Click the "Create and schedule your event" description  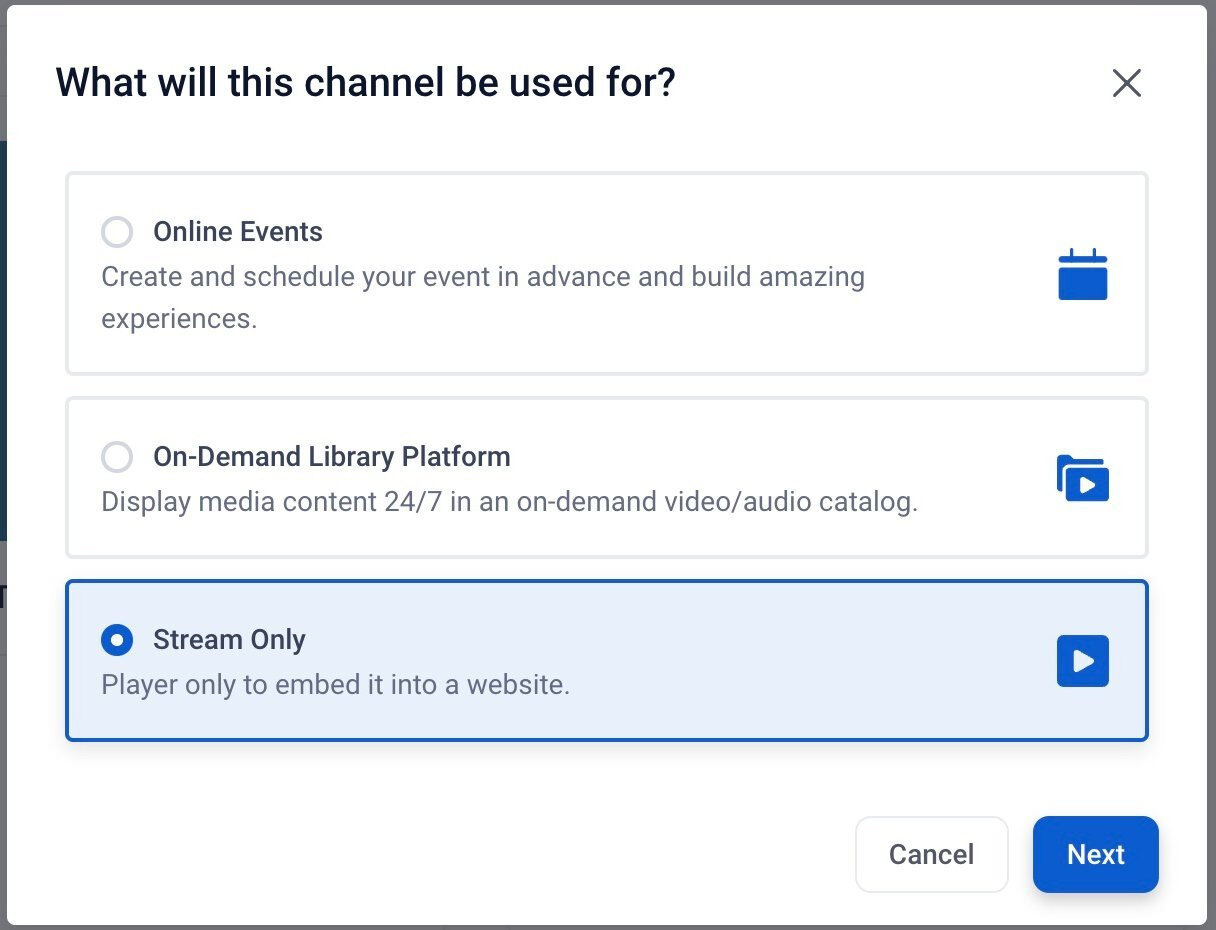click(x=483, y=297)
